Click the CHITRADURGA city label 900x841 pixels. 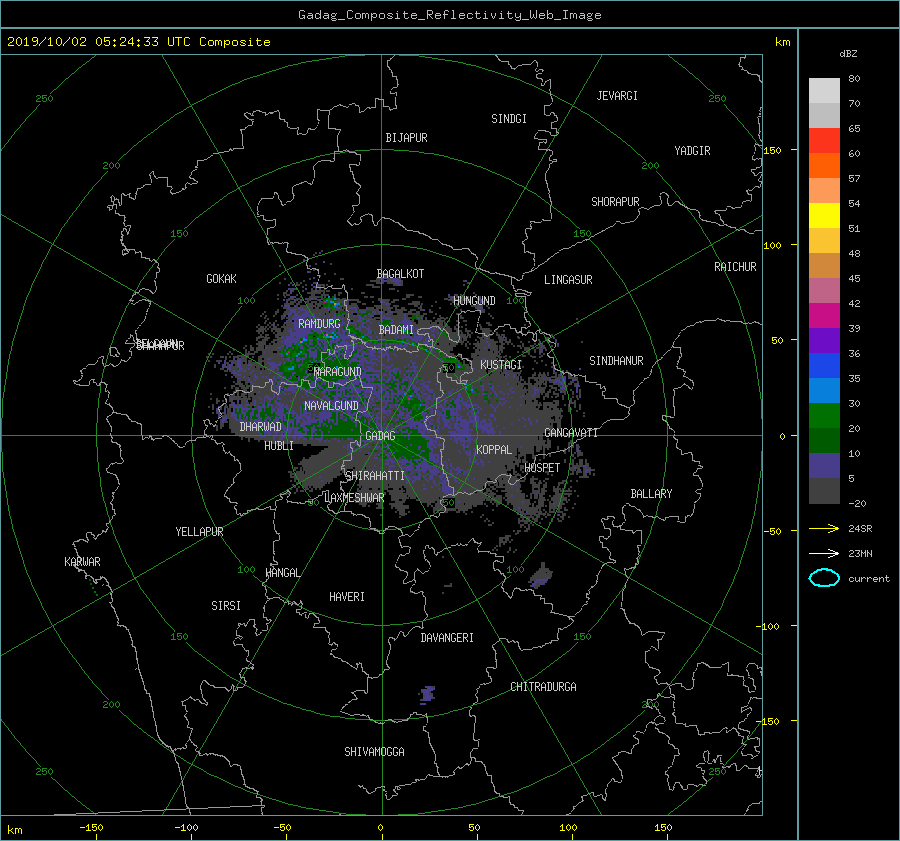(543, 687)
